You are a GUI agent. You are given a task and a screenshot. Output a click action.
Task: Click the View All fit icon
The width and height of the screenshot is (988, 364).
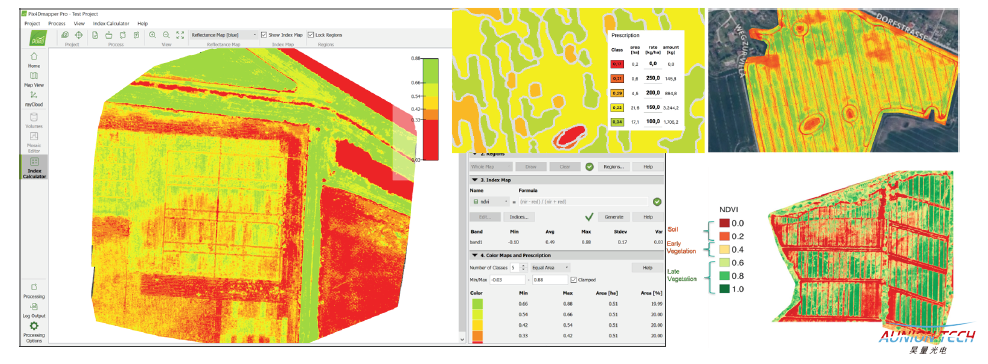(x=180, y=35)
